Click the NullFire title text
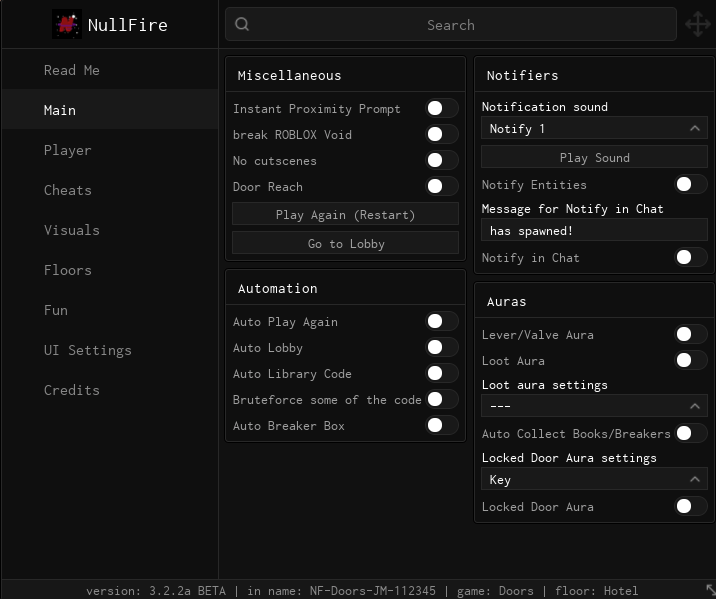 127,25
